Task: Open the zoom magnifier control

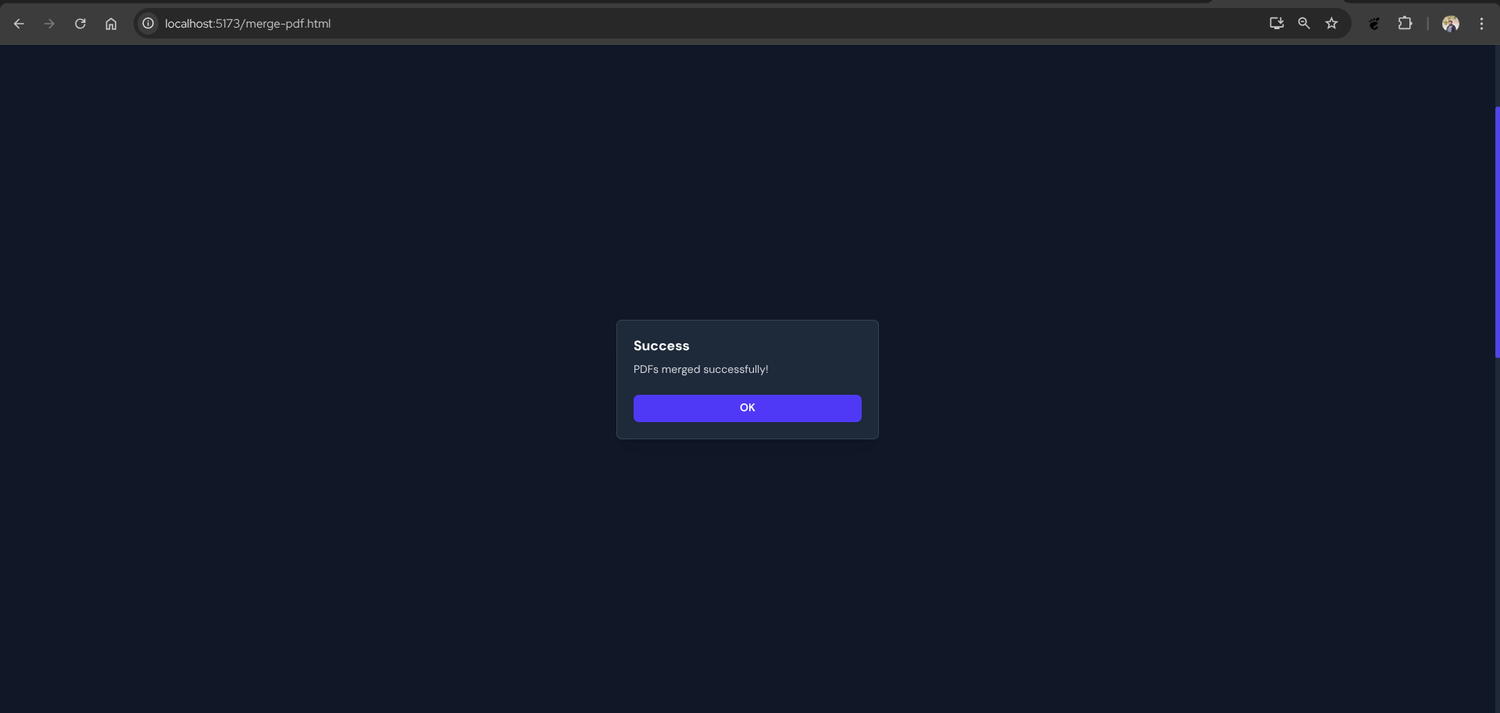Action: [1304, 23]
